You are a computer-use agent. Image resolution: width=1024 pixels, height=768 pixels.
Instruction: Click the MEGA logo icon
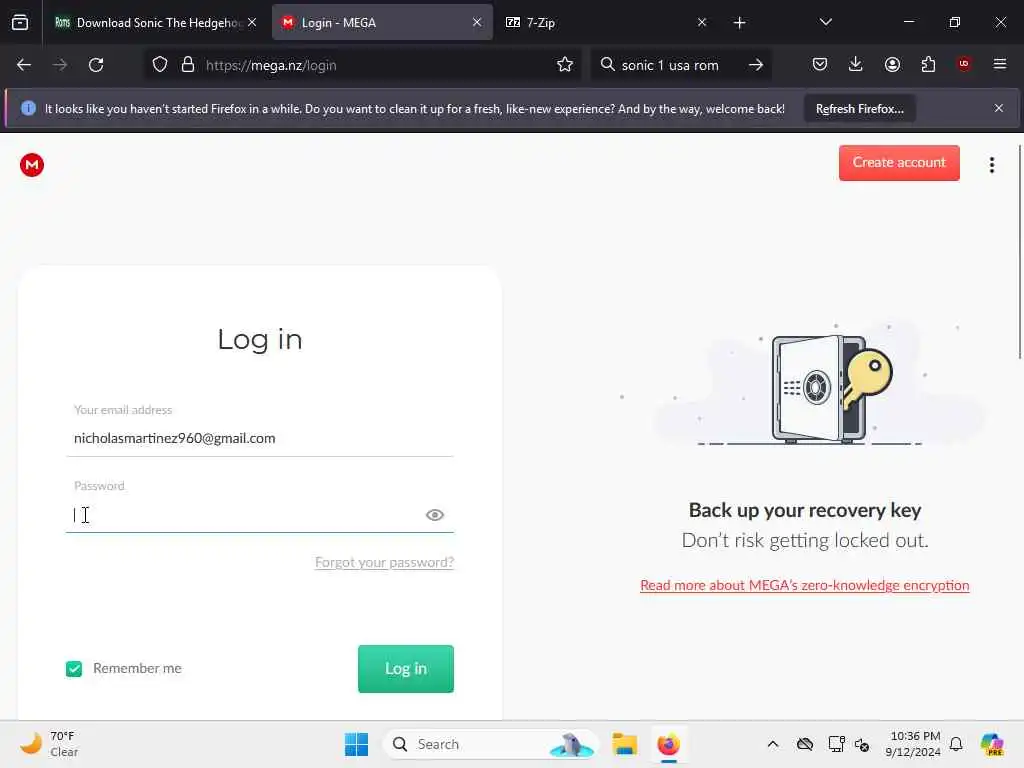coord(31,165)
